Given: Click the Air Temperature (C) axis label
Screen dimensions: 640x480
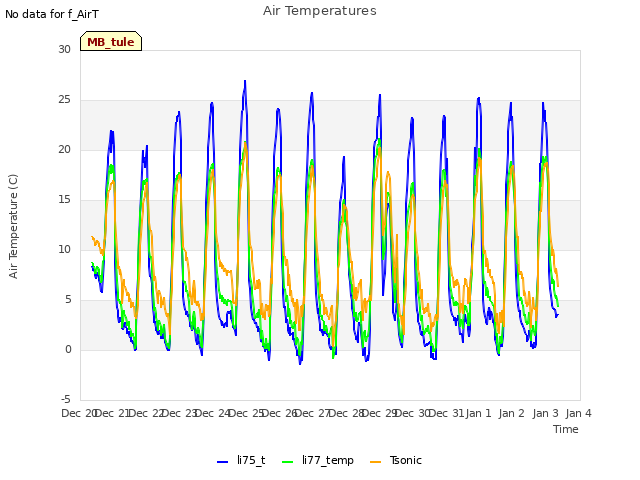Looking at the screenshot, I should tap(13, 226).
